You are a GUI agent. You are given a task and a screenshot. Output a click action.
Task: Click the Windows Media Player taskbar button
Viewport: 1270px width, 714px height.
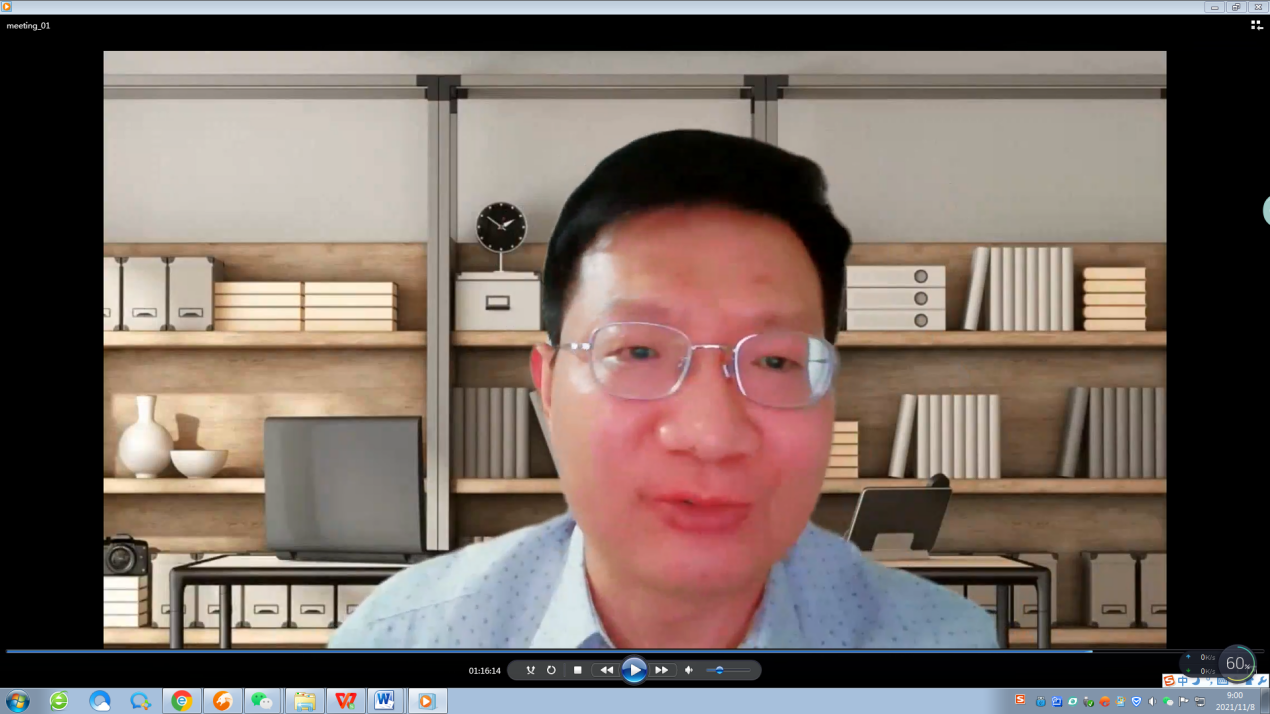(x=426, y=701)
